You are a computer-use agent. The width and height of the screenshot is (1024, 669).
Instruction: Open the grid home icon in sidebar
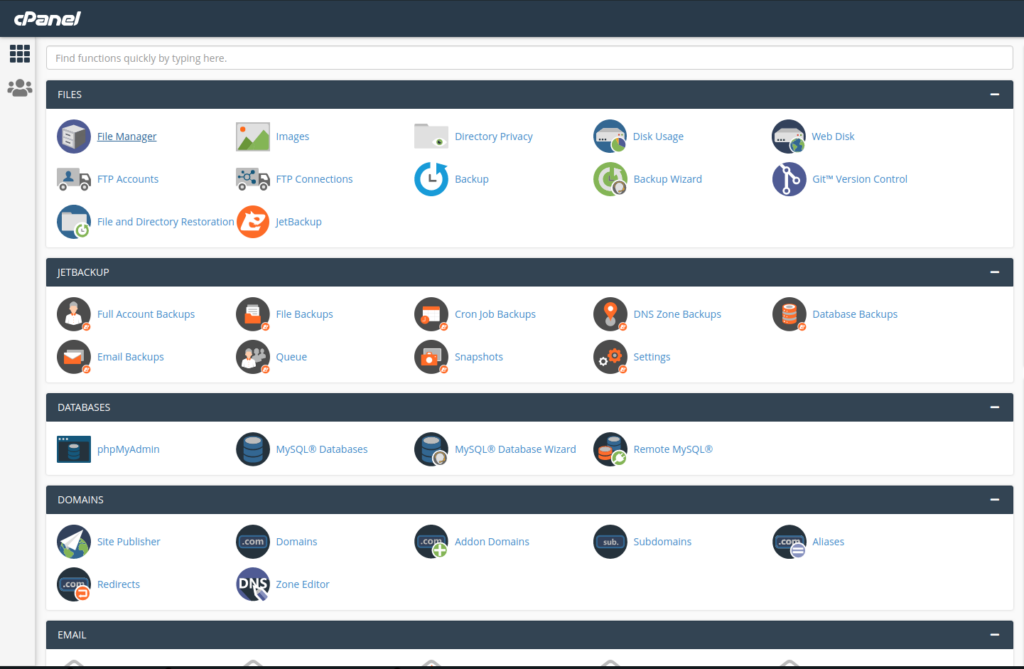[20, 54]
